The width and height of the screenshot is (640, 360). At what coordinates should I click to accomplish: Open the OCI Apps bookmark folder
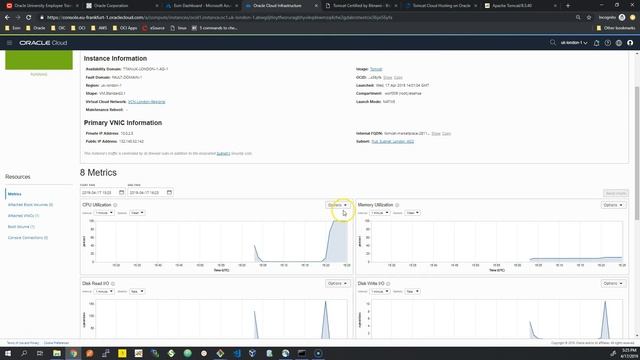125,28
